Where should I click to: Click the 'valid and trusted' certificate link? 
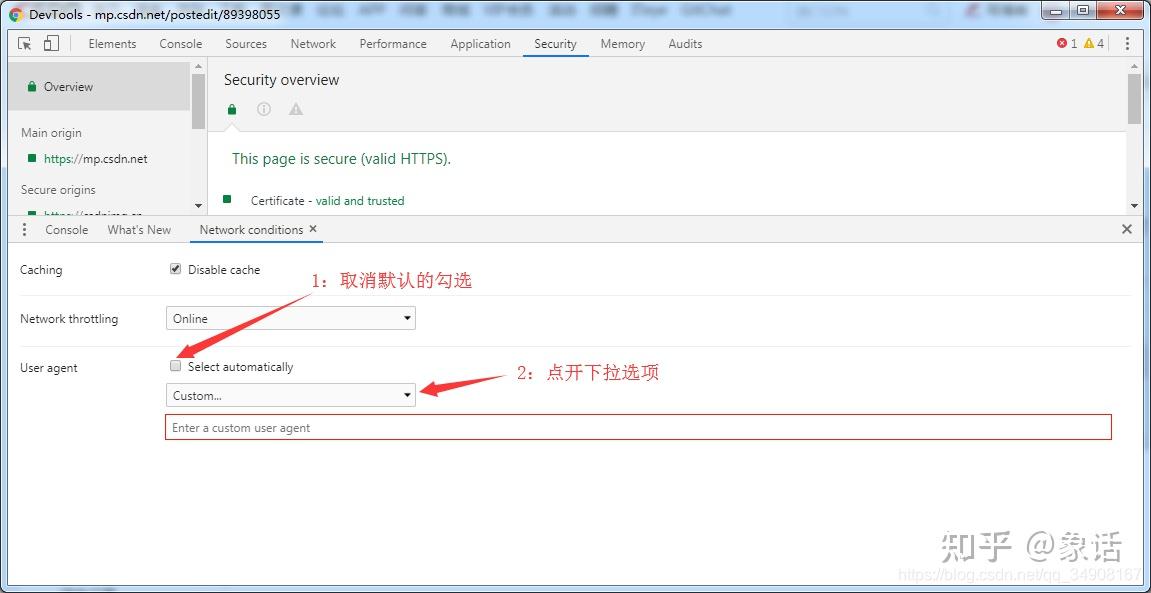pyautogui.click(x=361, y=200)
